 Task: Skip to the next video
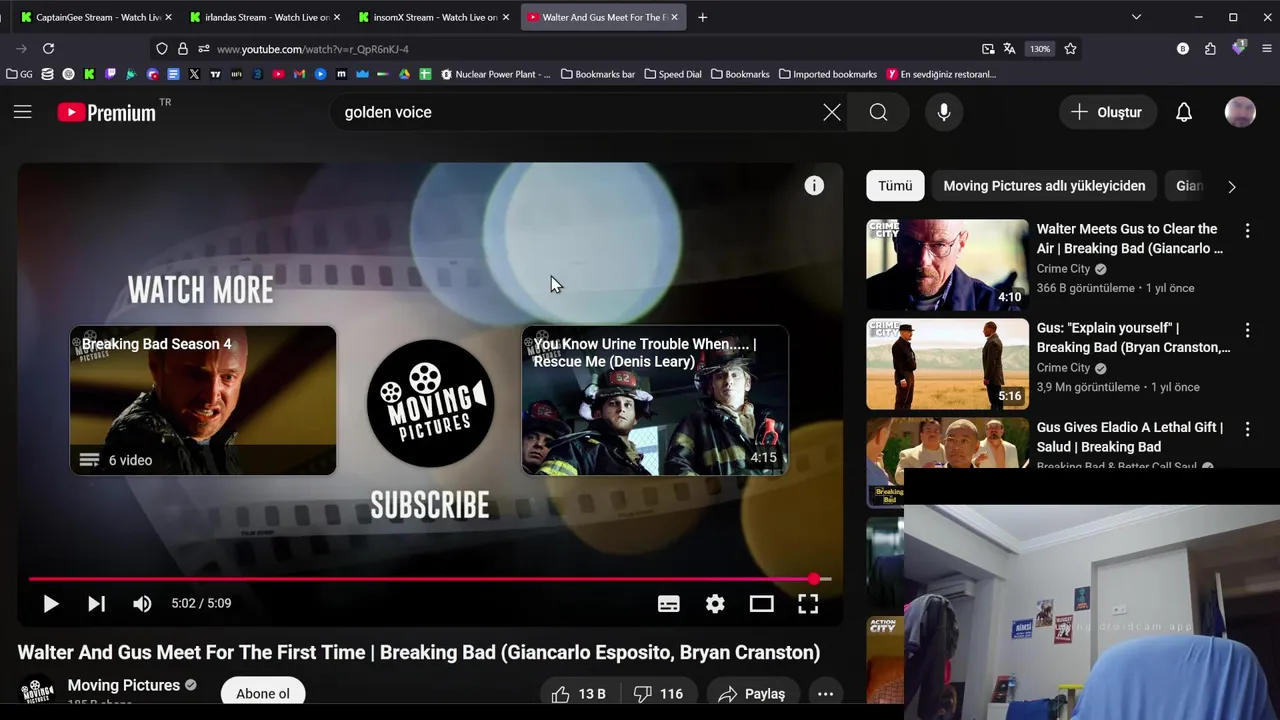click(96, 603)
